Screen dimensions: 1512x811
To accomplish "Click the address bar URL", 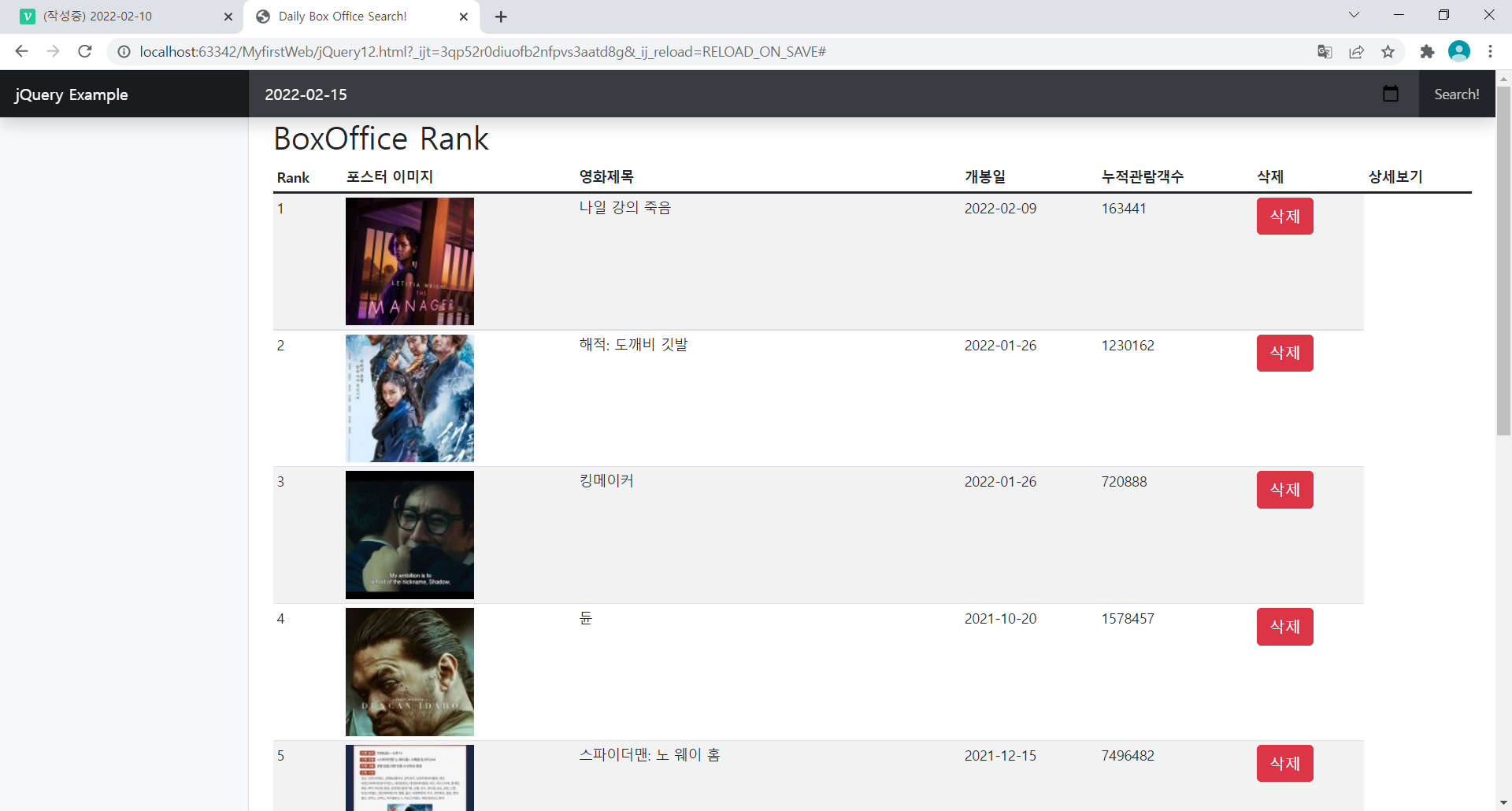I will [x=483, y=52].
